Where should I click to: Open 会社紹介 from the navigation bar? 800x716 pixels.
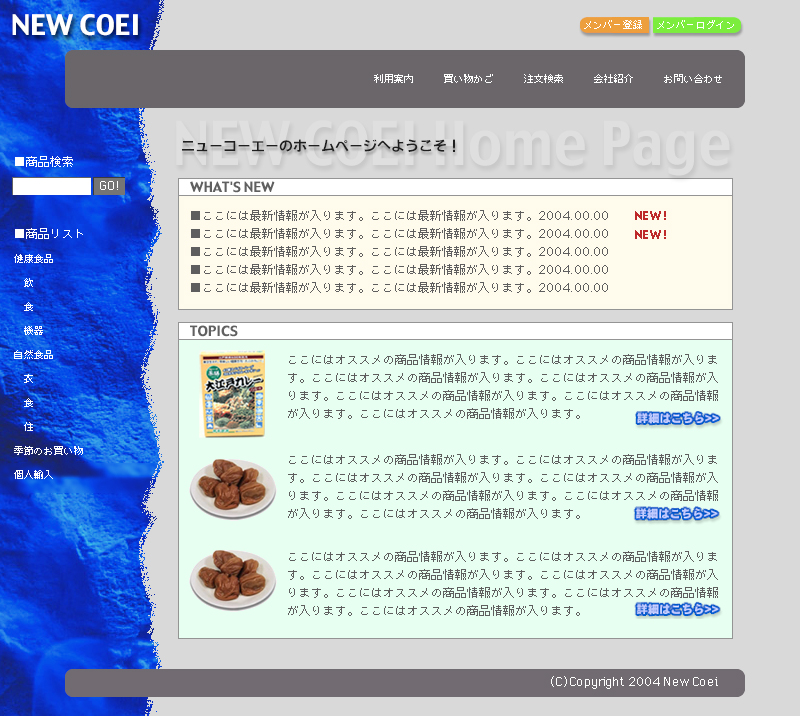[613, 79]
